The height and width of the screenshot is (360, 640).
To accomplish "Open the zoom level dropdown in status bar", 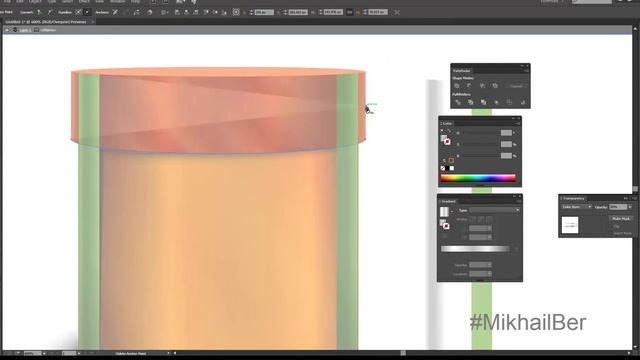I will 44,353.
